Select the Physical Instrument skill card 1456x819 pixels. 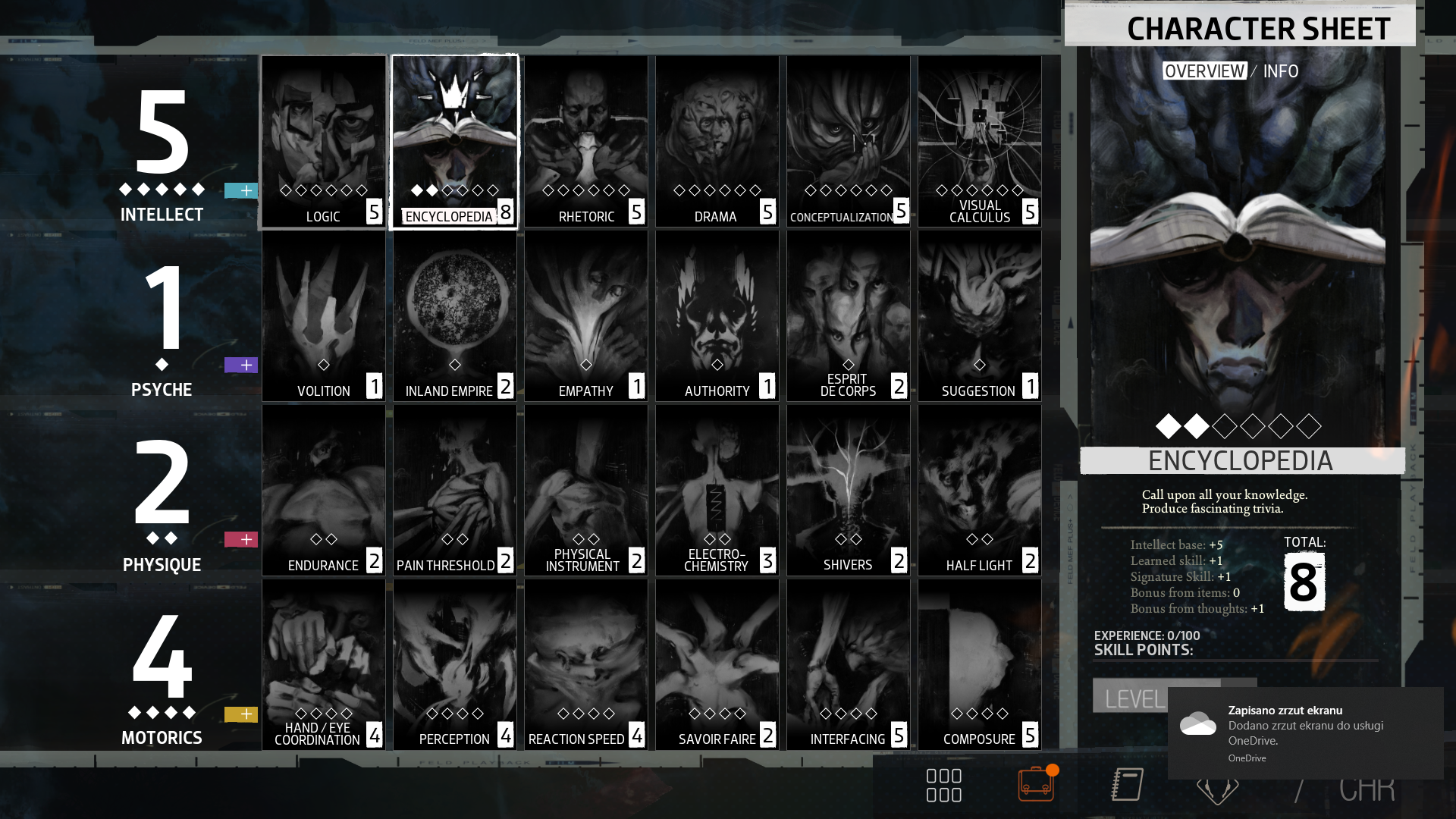tap(586, 490)
